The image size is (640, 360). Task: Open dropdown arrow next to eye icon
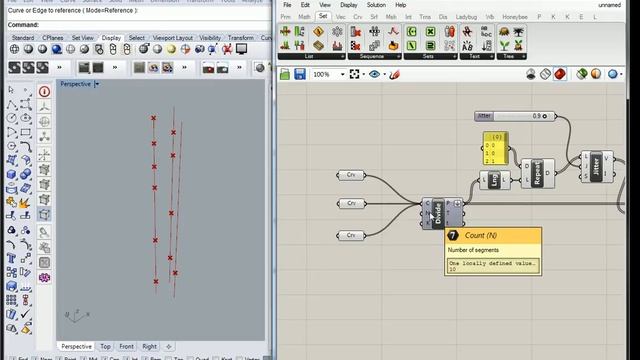coord(384,74)
